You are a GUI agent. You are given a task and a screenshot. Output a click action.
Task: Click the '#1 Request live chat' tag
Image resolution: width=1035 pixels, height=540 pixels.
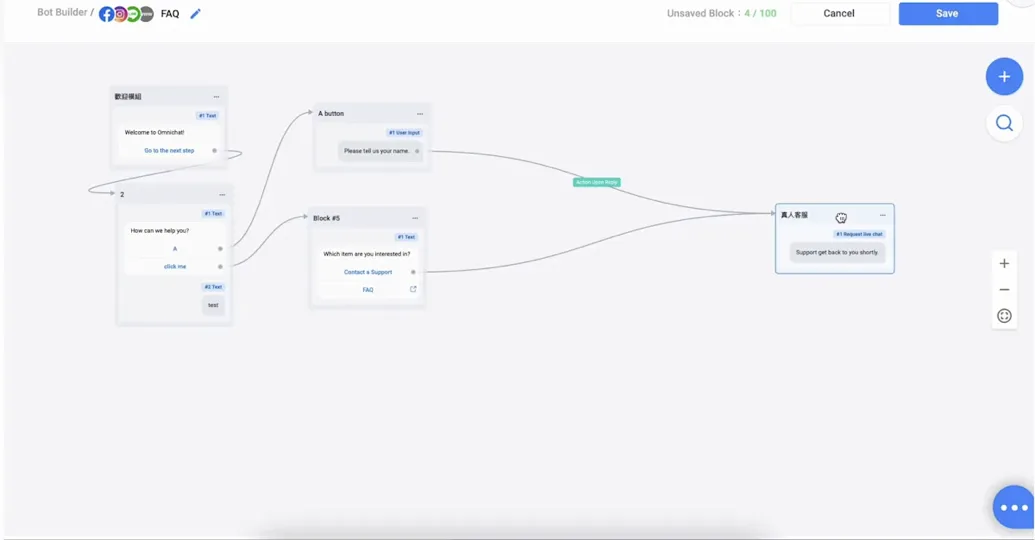pos(859,234)
